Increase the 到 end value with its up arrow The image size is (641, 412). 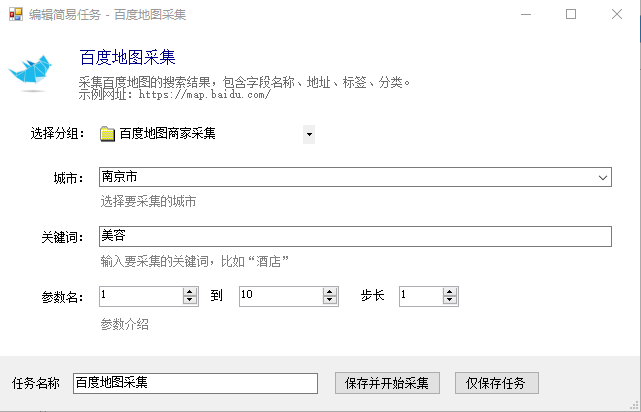(x=330, y=292)
